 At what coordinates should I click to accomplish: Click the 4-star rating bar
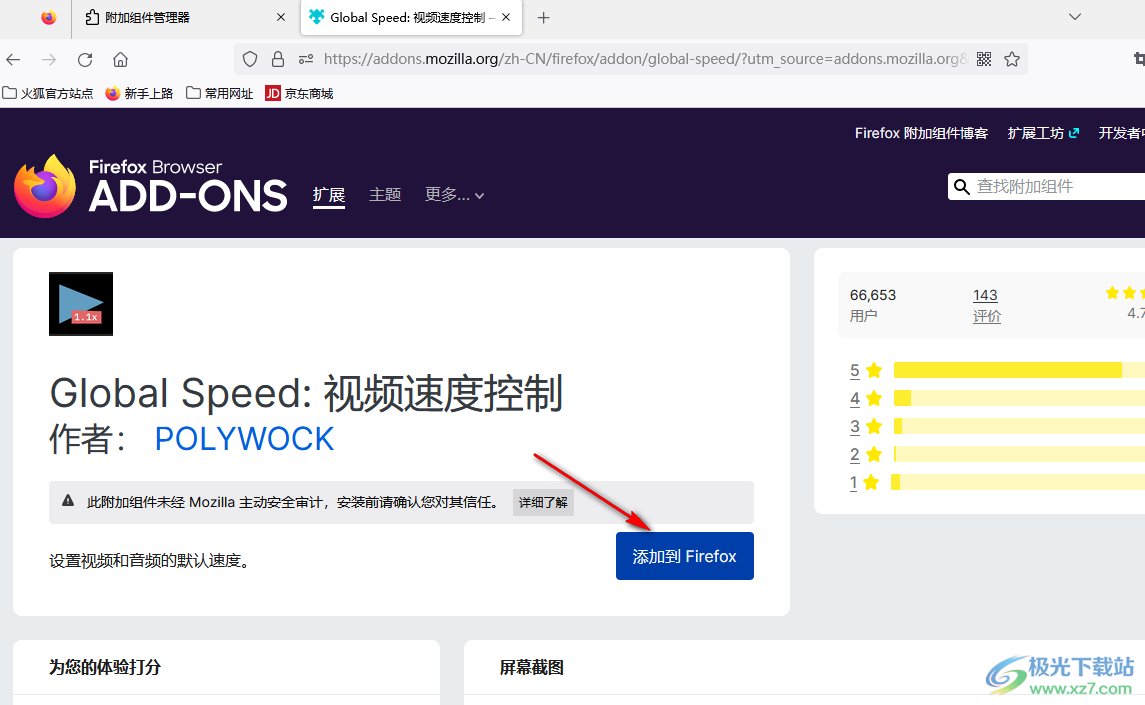coord(1019,397)
